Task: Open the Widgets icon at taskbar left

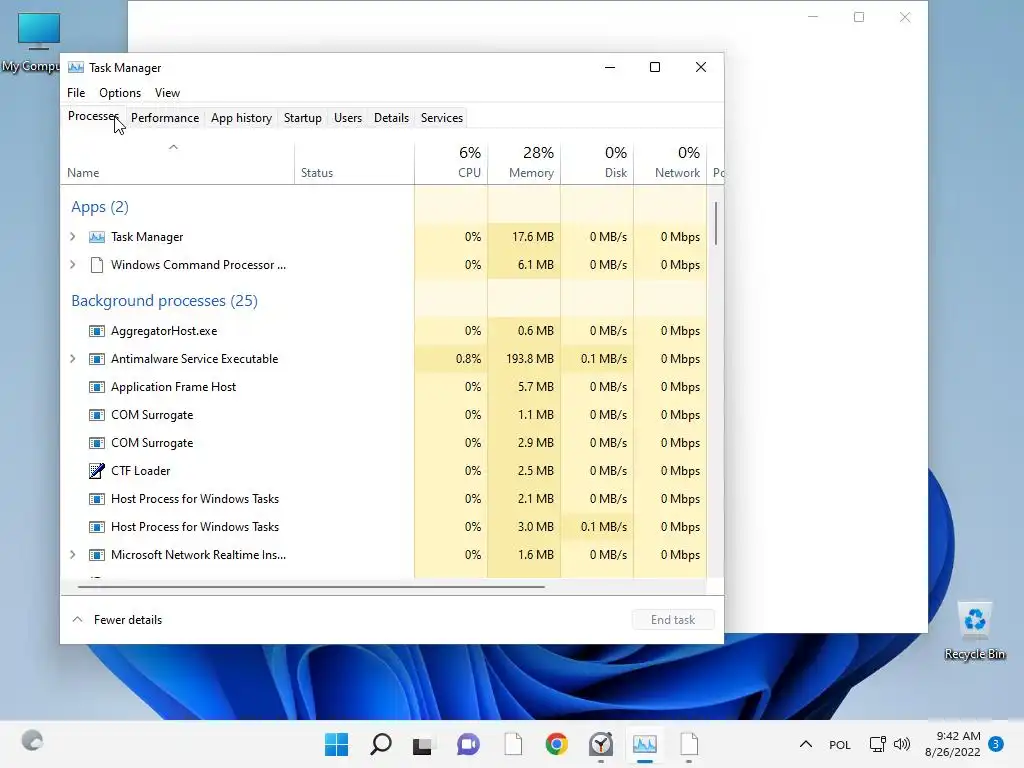Action: 32,741
